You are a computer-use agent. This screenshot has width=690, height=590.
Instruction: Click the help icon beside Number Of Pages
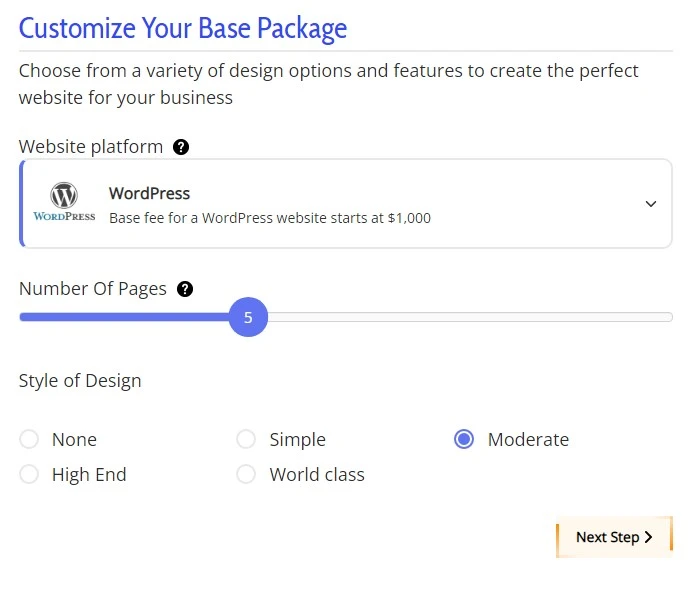(x=185, y=289)
